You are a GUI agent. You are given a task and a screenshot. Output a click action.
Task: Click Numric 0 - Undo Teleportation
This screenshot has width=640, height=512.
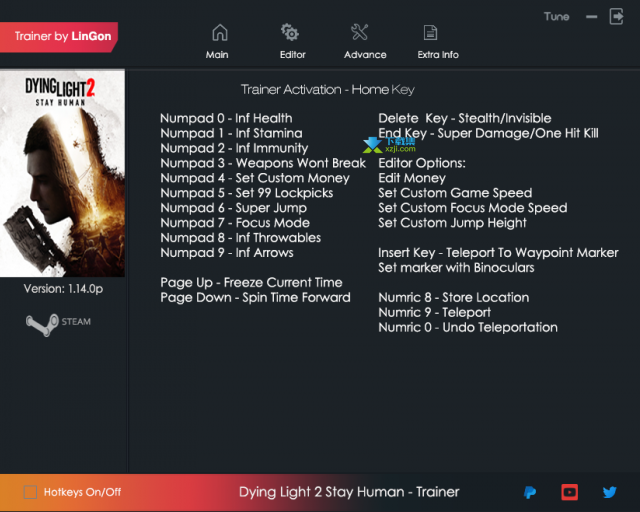468,327
